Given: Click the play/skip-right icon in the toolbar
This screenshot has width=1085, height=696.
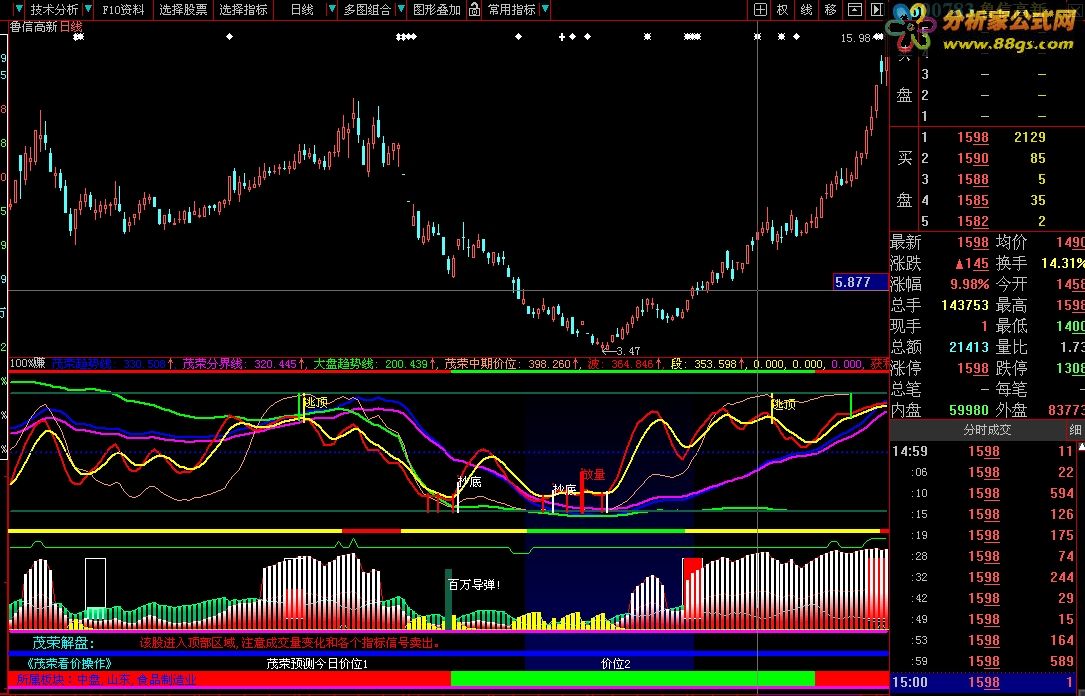Looking at the screenshot, I should [876, 10].
